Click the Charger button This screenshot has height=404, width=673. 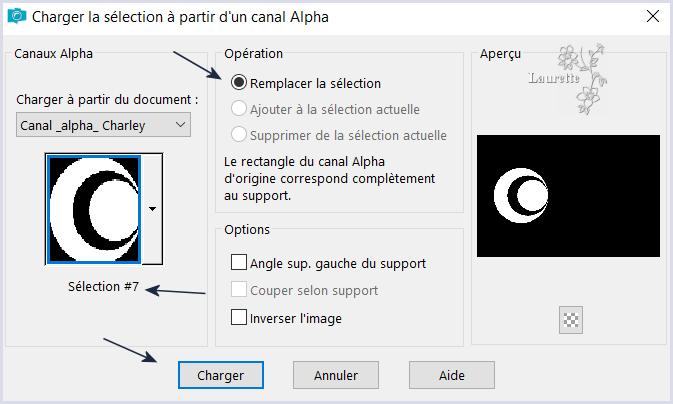coord(221,375)
